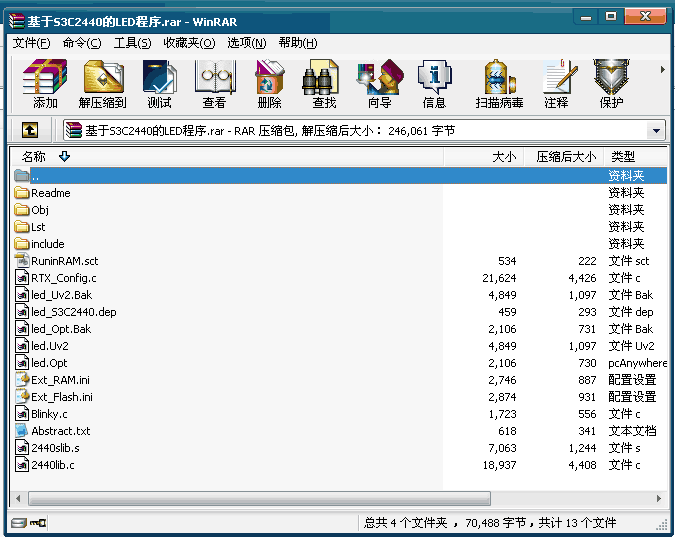The height and width of the screenshot is (537, 675).
Task: Click the drive icon in status bar
Action: pos(19,523)
